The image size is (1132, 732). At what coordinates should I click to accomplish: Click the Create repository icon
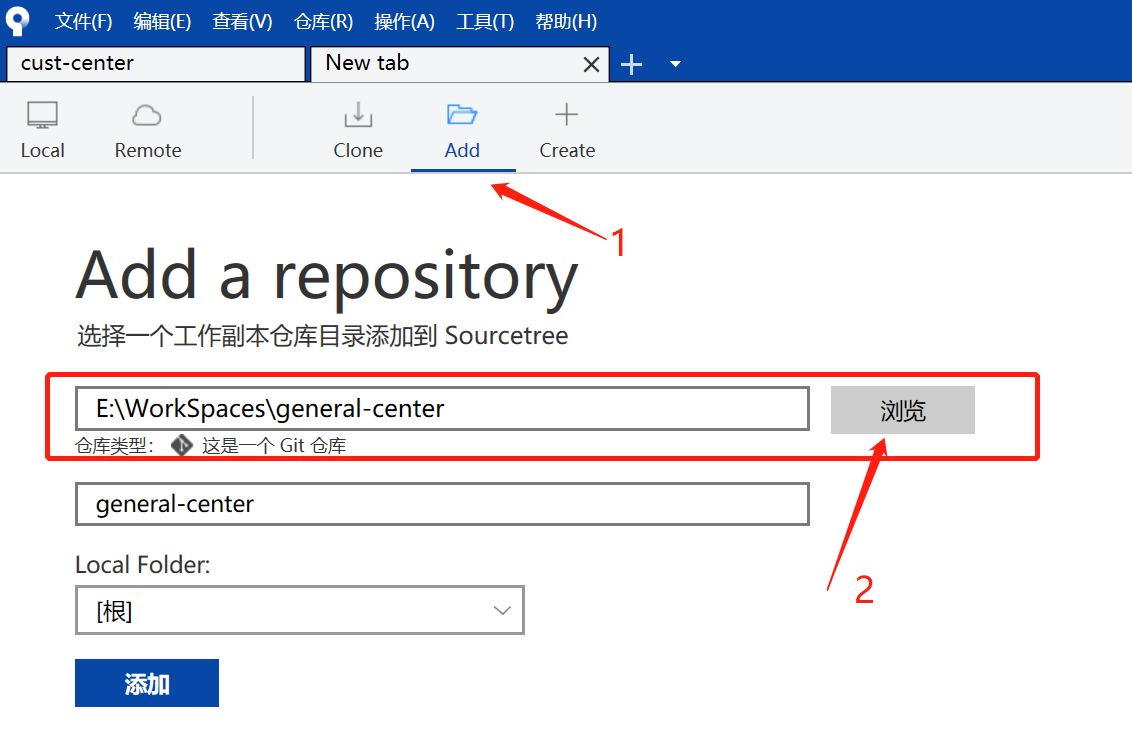pos(566,128)
